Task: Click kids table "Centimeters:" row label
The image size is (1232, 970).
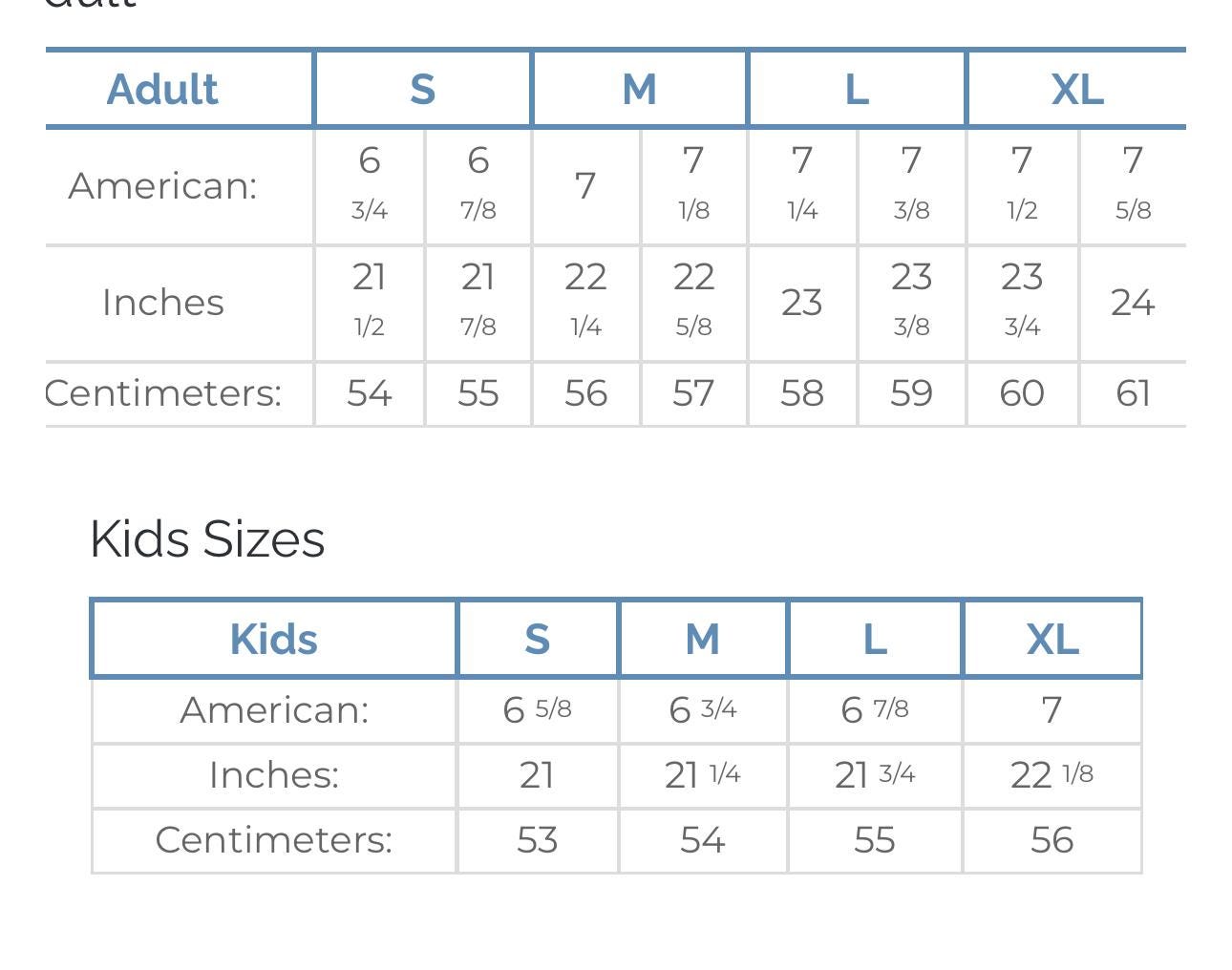Action: (x=273, y=840)
